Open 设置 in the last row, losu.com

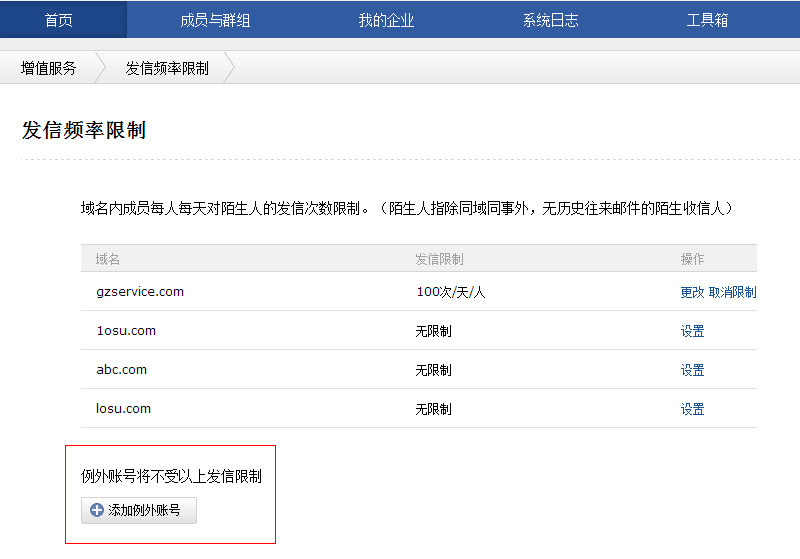[x=692, y=409]
